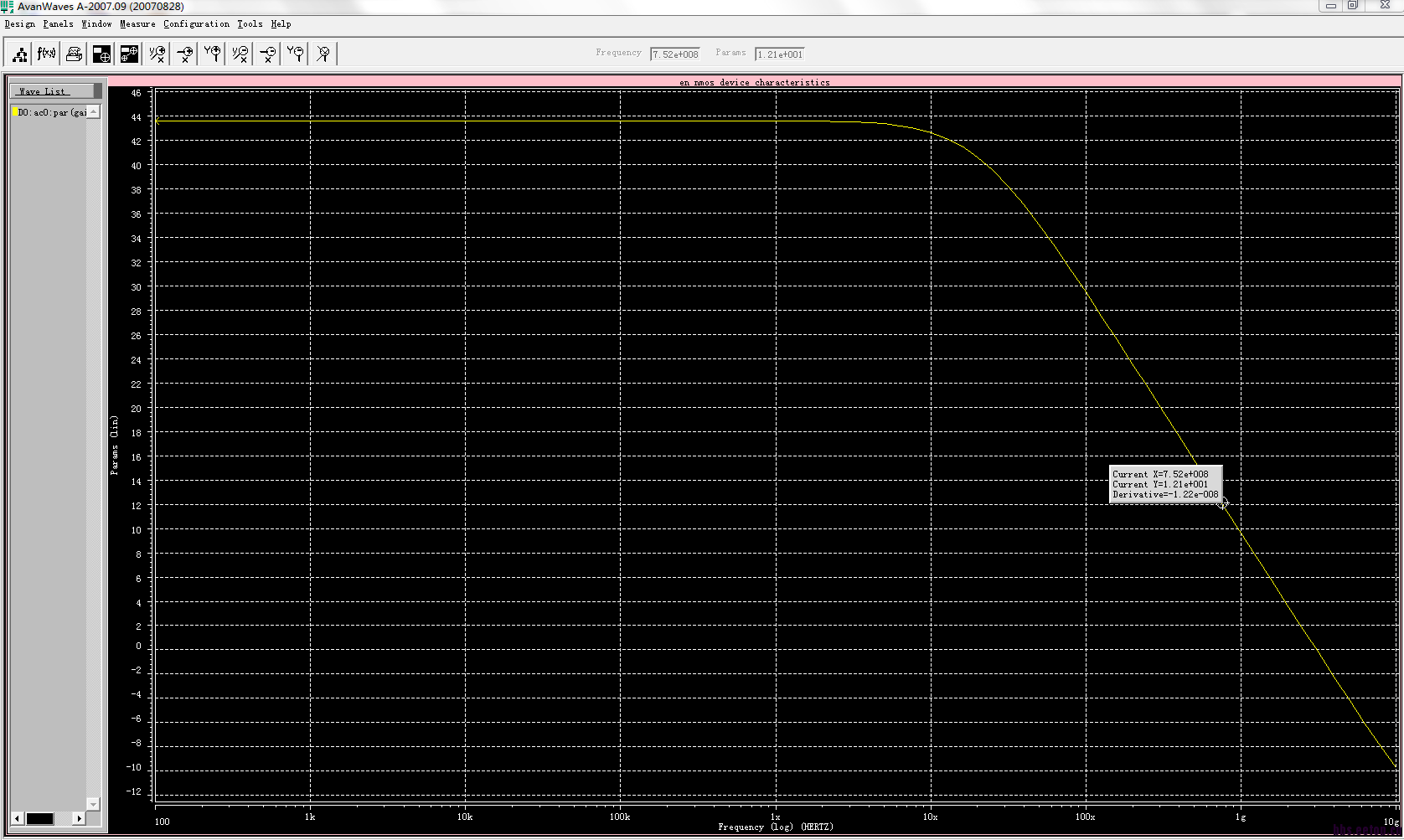Zoom in along the X axis only
1404x840 pixels.
tap(185, 54)
